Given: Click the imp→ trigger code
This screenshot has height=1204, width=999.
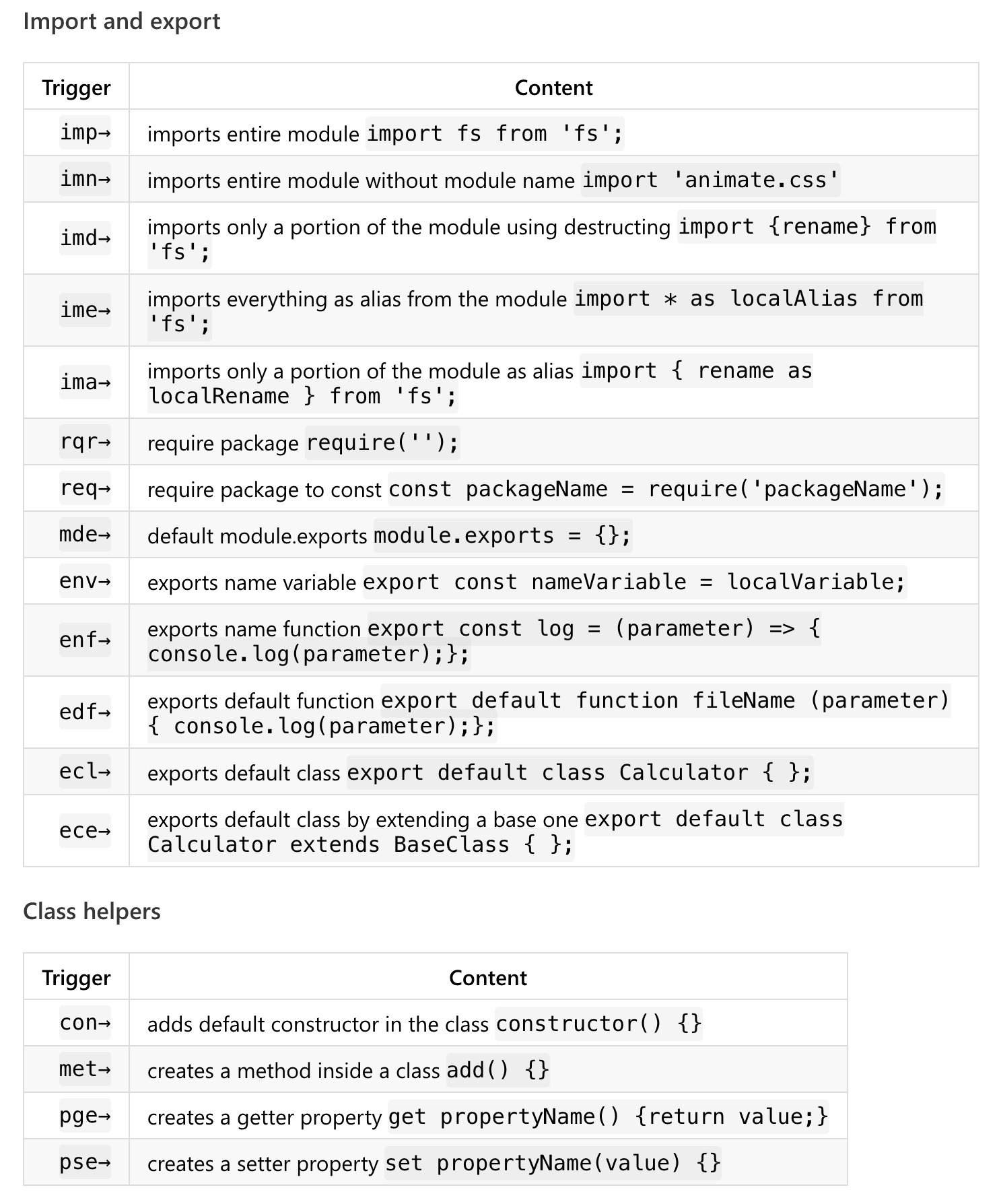Looking at the screenshot, I should (x=85, y=133).
